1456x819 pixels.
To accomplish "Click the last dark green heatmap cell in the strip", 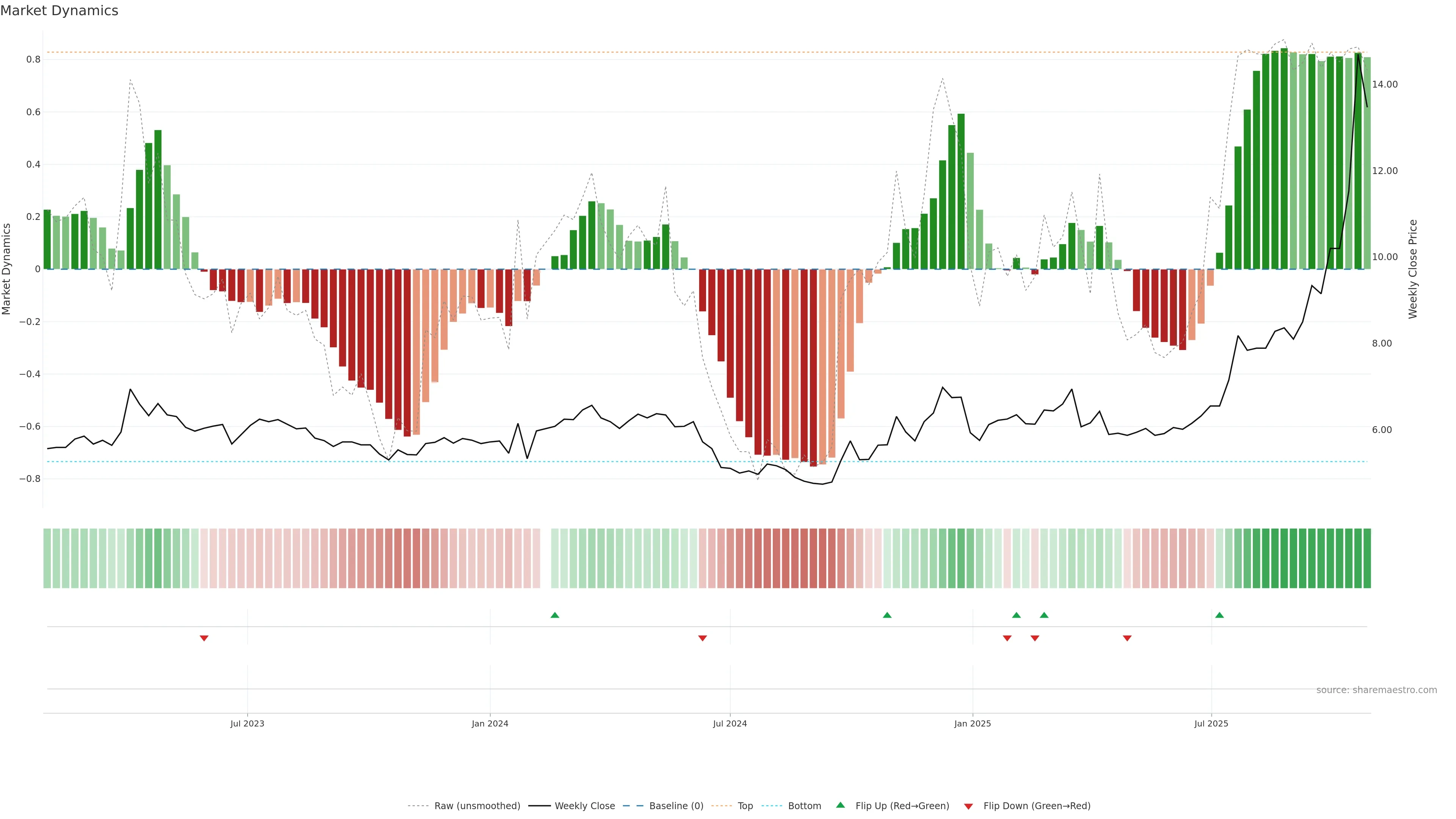I will point(1367,559).
